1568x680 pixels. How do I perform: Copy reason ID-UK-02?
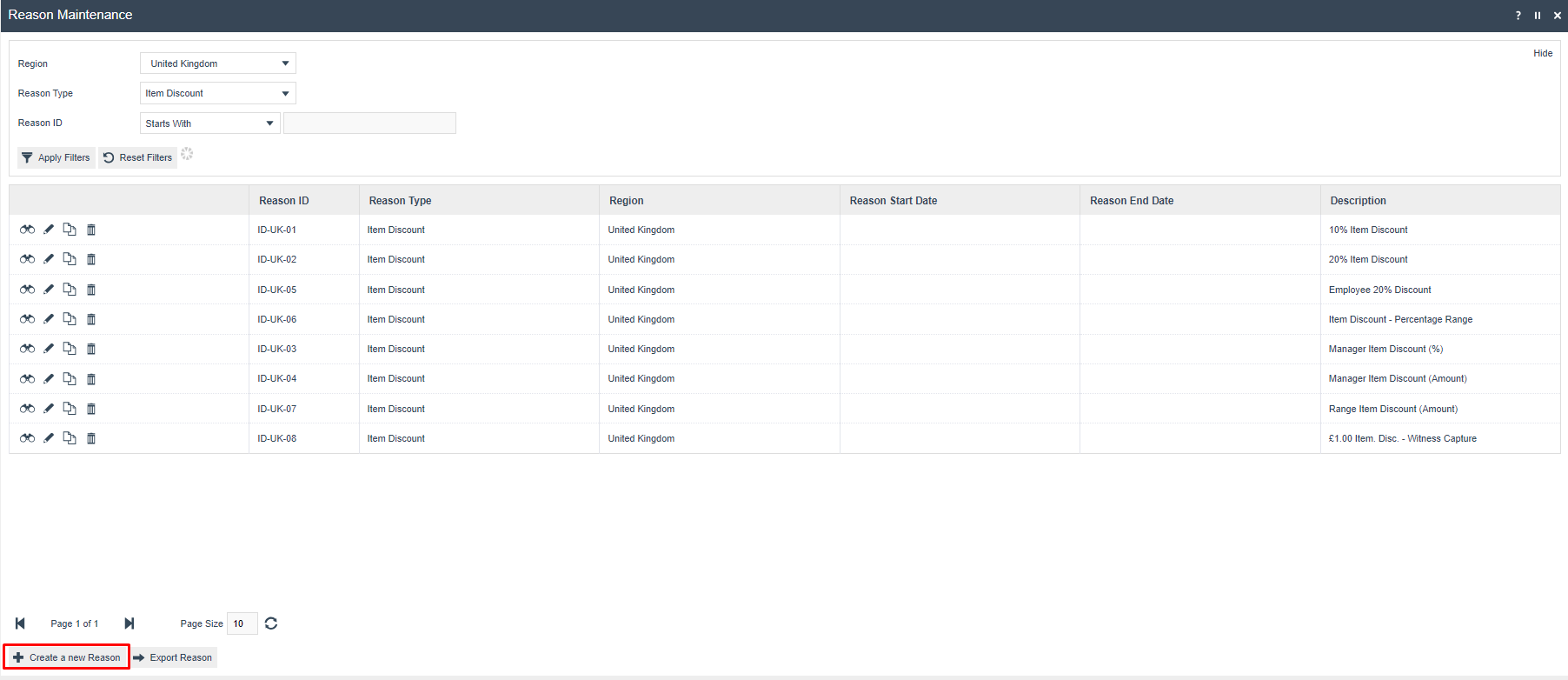[x=70, y=259]
